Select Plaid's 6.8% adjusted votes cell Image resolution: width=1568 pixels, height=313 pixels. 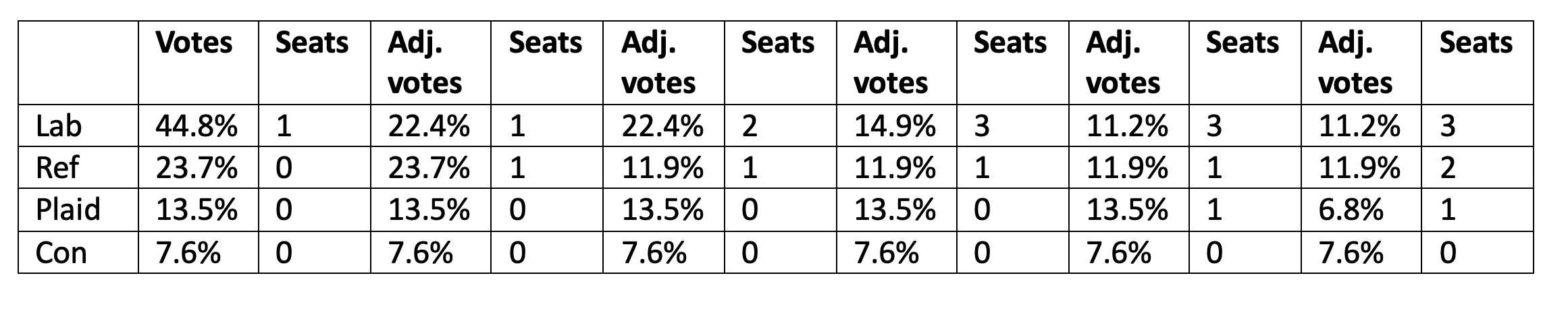pos(1351,210)
